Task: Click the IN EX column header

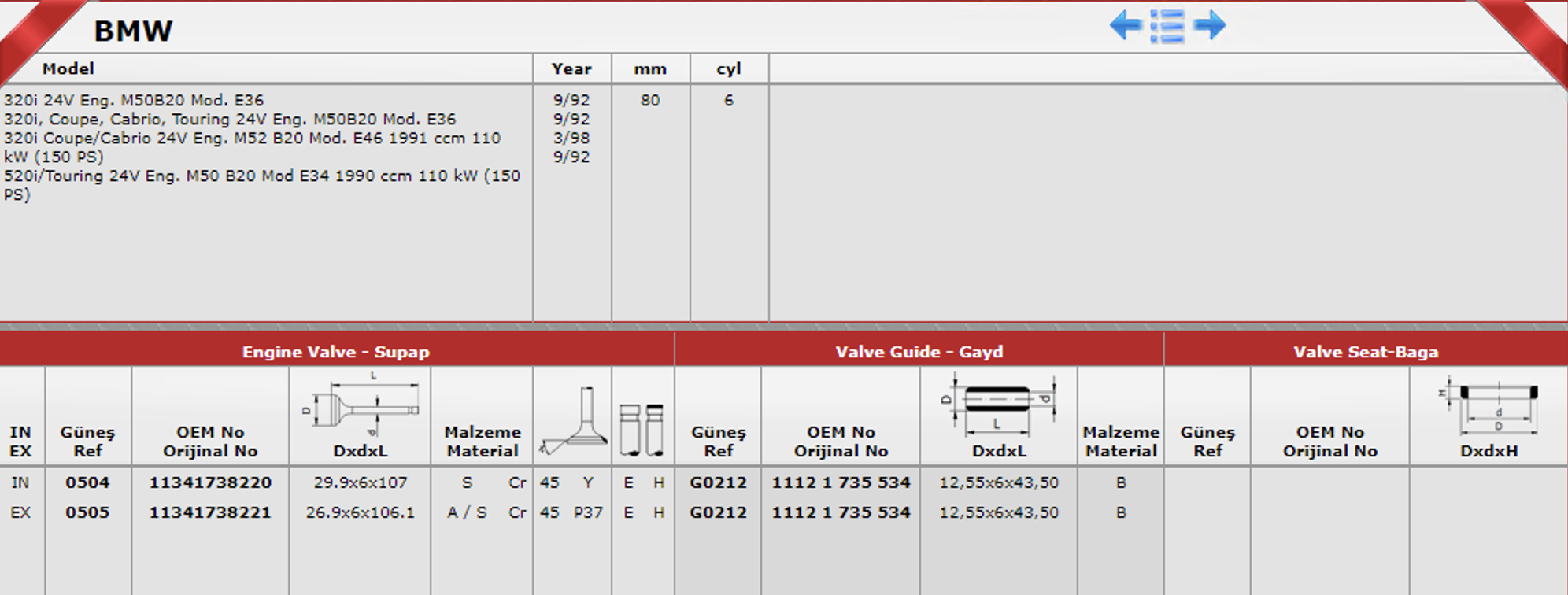Action: (20, 442)
